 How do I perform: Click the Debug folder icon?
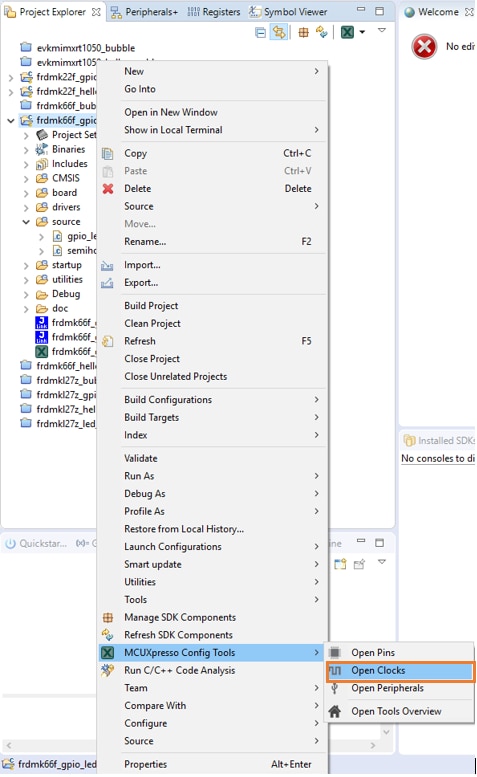click(42, 294)
